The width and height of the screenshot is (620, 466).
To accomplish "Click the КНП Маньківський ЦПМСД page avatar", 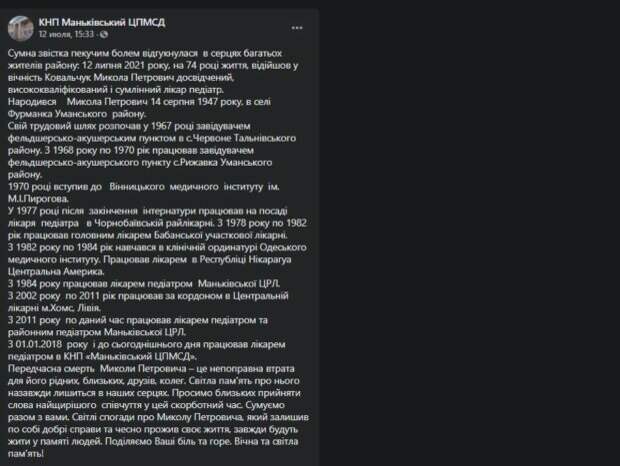I will click(x=20, y=26).
